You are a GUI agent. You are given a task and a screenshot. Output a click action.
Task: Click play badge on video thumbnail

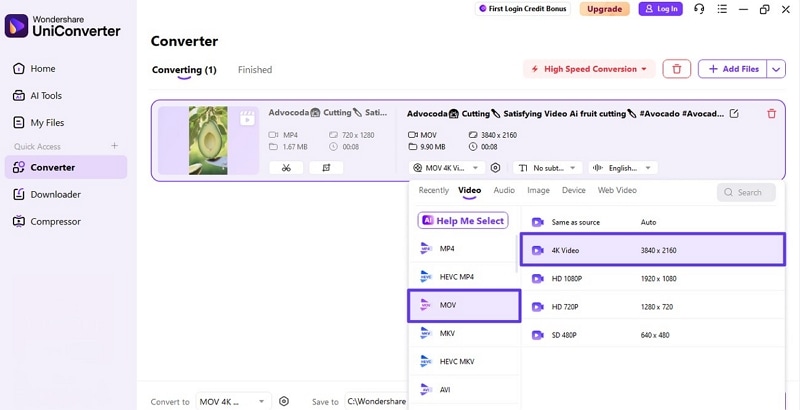(x=247, y=119)
